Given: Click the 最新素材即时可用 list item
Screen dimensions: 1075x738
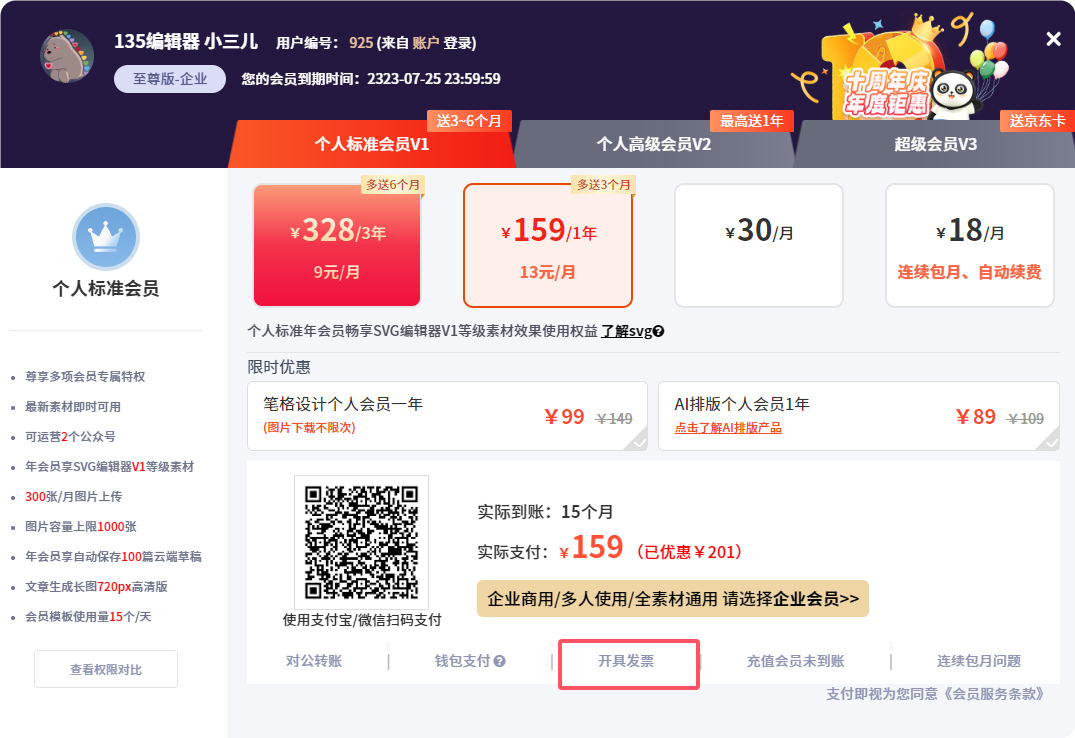Looking at the screenshot, I should pos(73,407).
